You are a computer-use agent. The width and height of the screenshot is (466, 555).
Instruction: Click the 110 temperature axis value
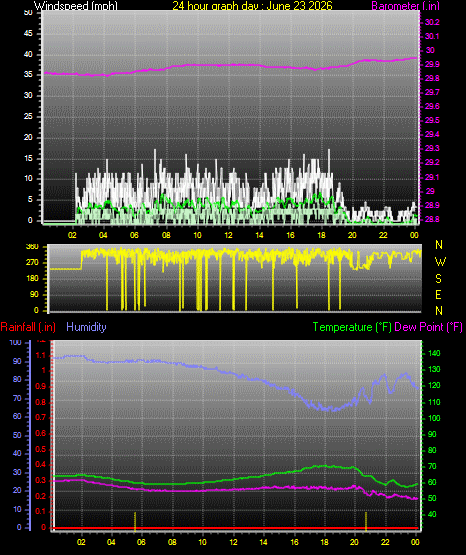(x=434, y=402)
